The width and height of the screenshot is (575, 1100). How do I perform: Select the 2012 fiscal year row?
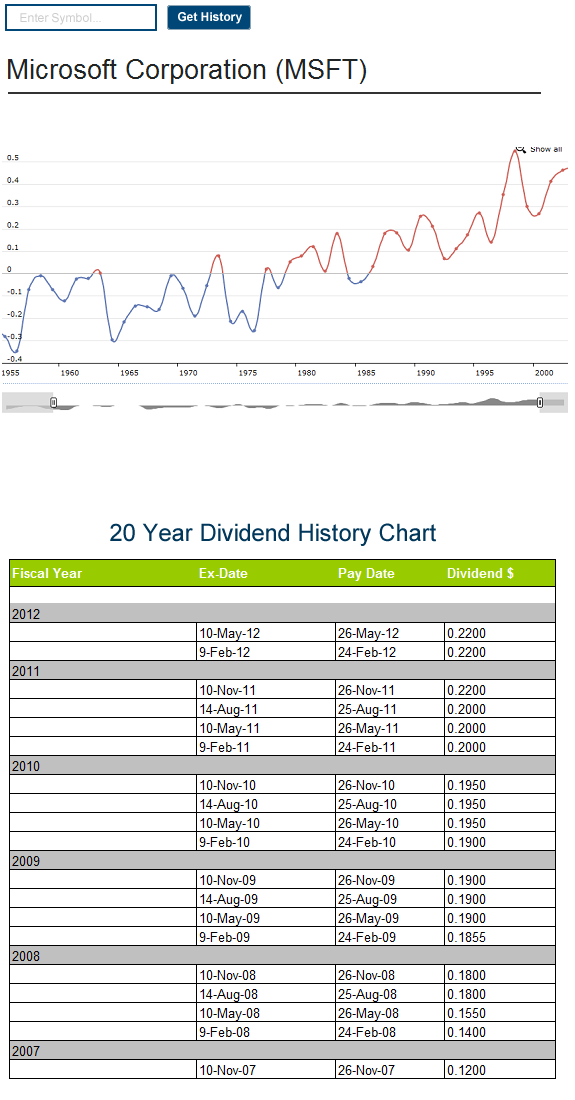tap(283, 614)
